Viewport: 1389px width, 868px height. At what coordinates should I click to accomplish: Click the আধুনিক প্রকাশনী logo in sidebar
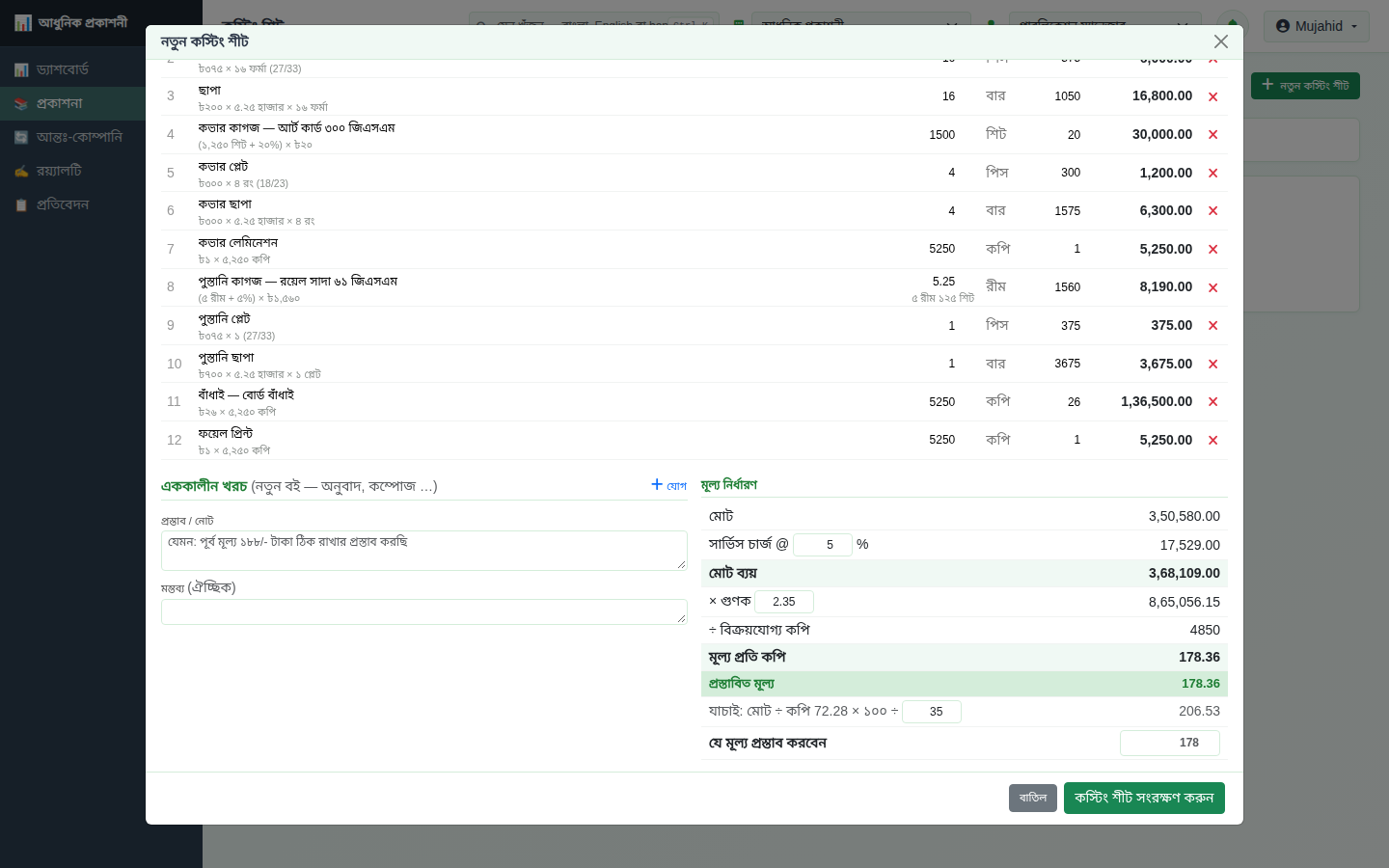click(71, 22)
